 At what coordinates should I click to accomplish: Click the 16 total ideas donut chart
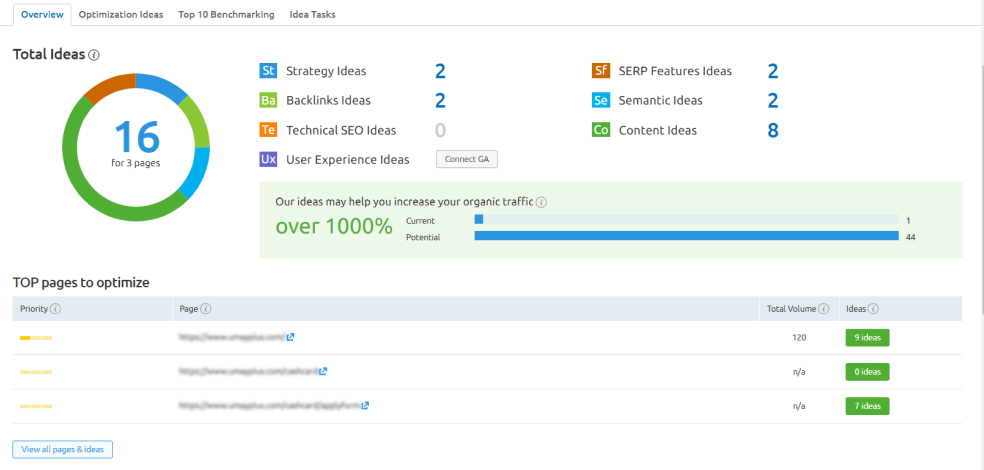tap(135, 147)
